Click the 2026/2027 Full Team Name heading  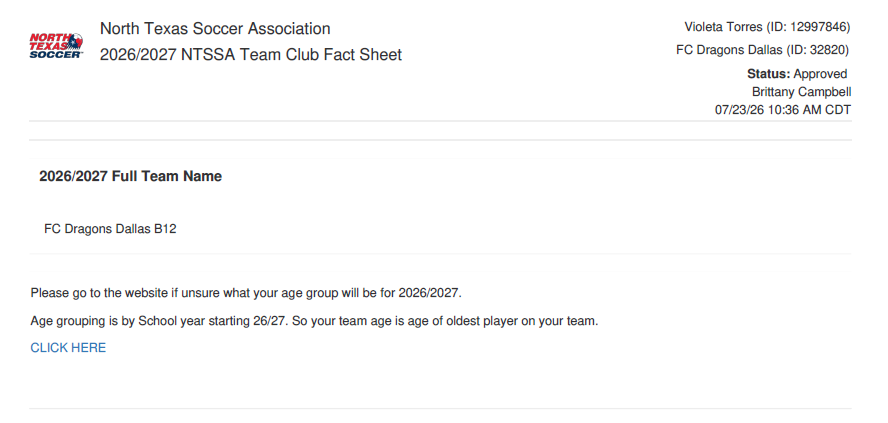coord(130,177)
